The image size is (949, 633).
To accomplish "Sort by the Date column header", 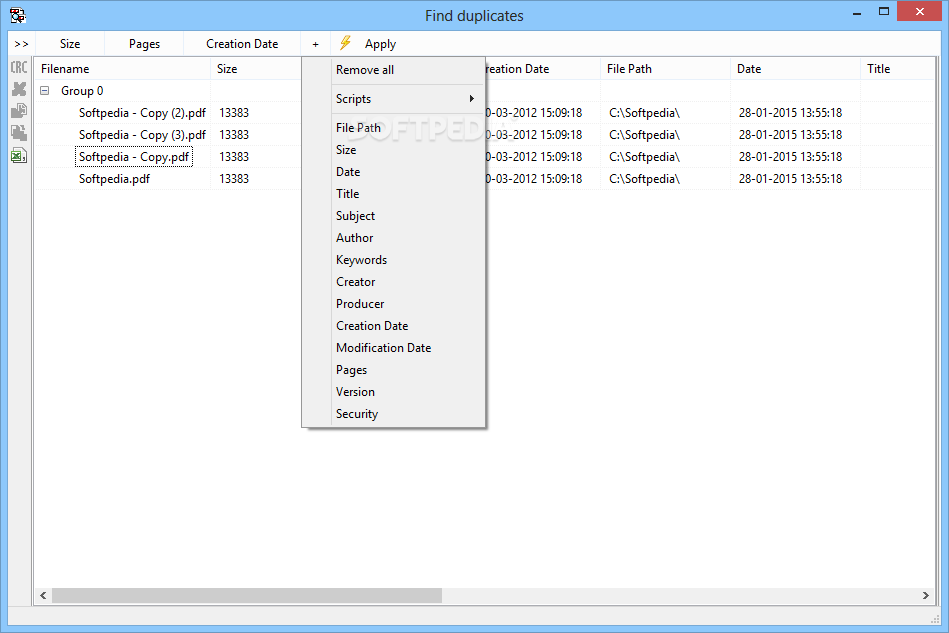I will (795, 69).
